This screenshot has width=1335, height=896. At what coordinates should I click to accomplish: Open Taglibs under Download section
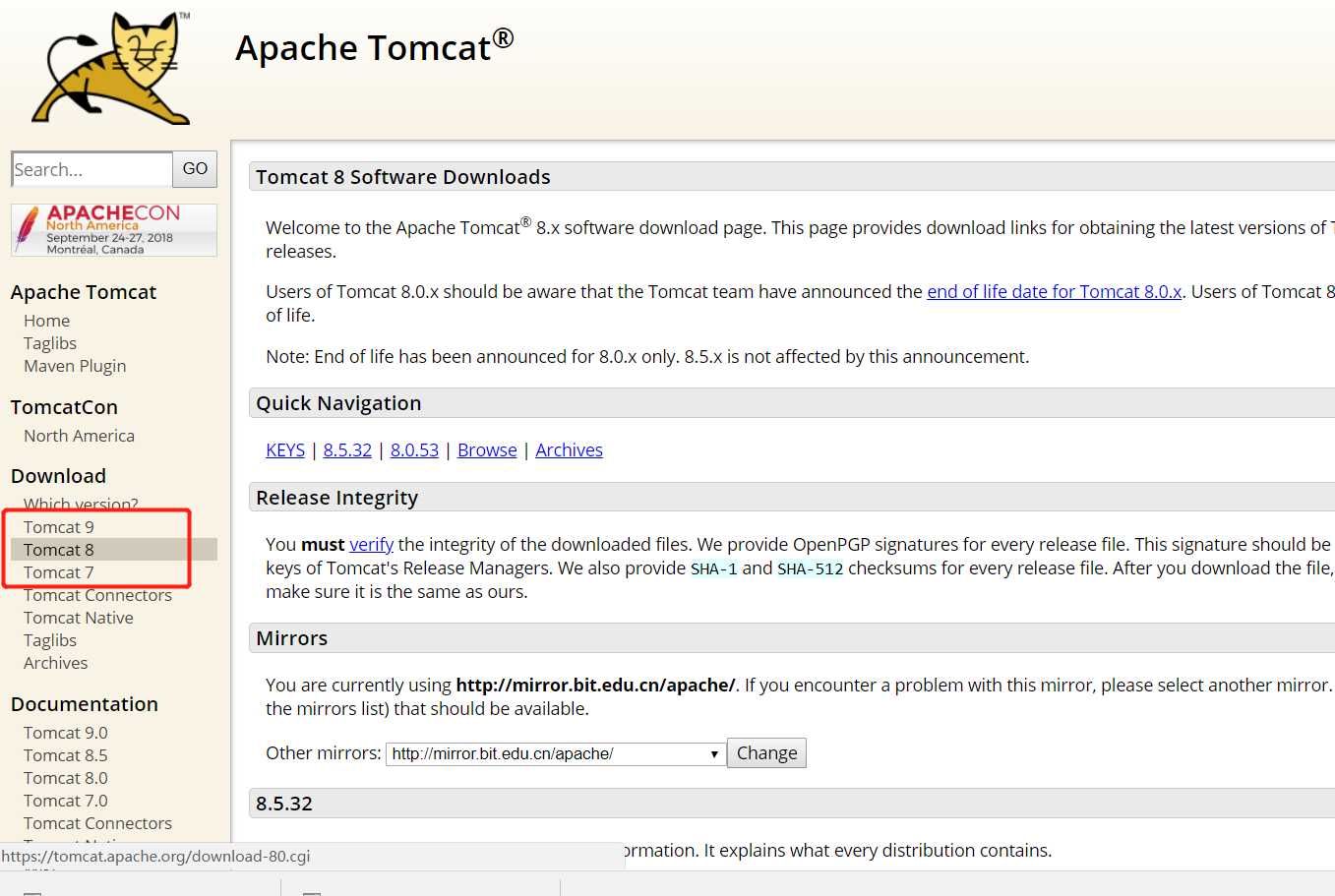50,640
